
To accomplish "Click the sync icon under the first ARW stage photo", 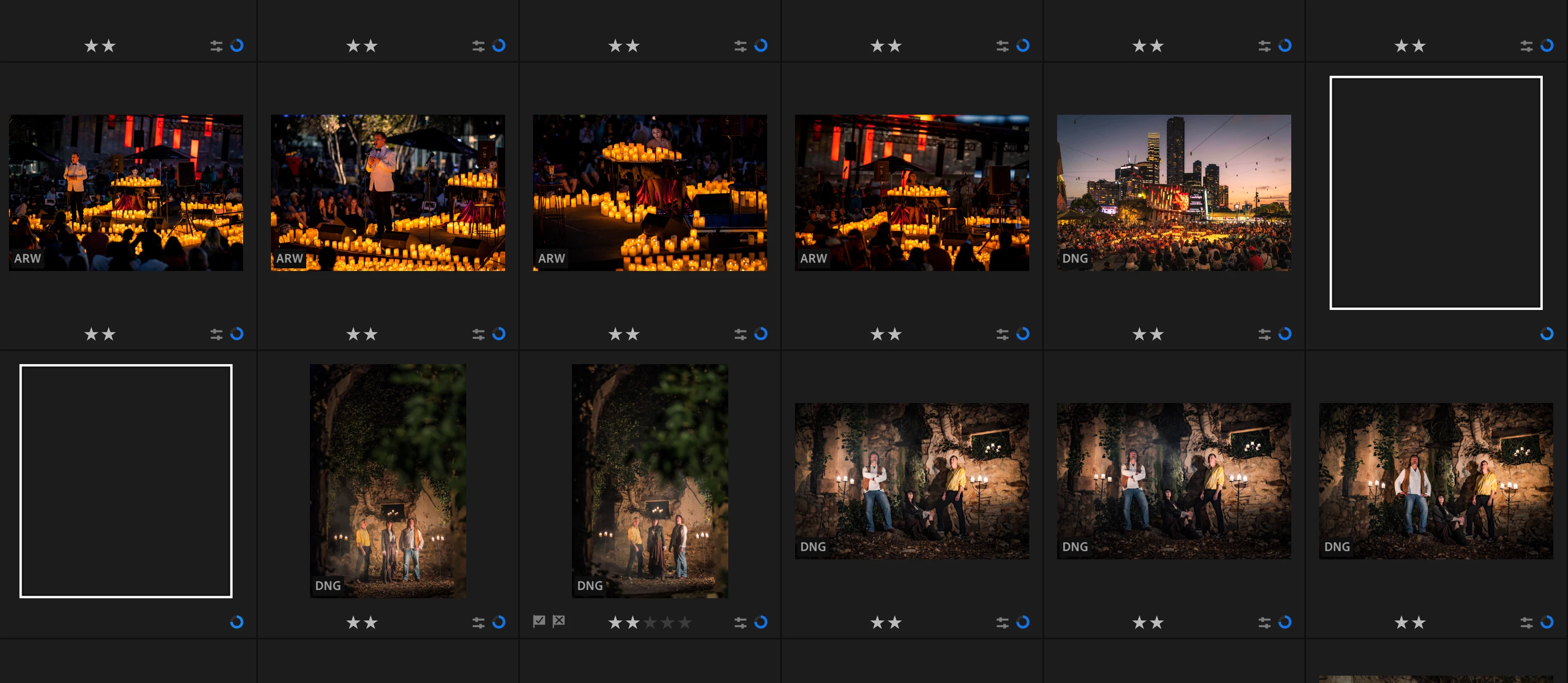I will click(237, 334).
